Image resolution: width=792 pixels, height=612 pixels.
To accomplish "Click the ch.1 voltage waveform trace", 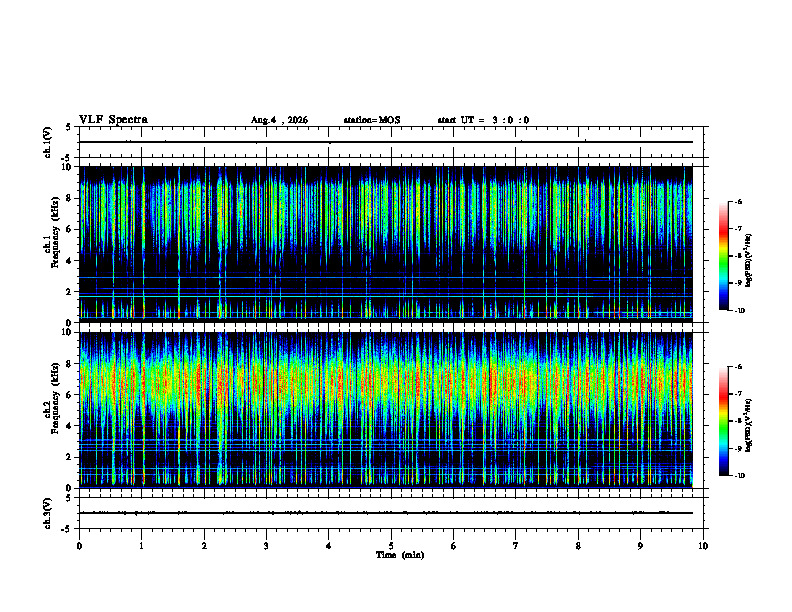I will (x=386, y=142).
